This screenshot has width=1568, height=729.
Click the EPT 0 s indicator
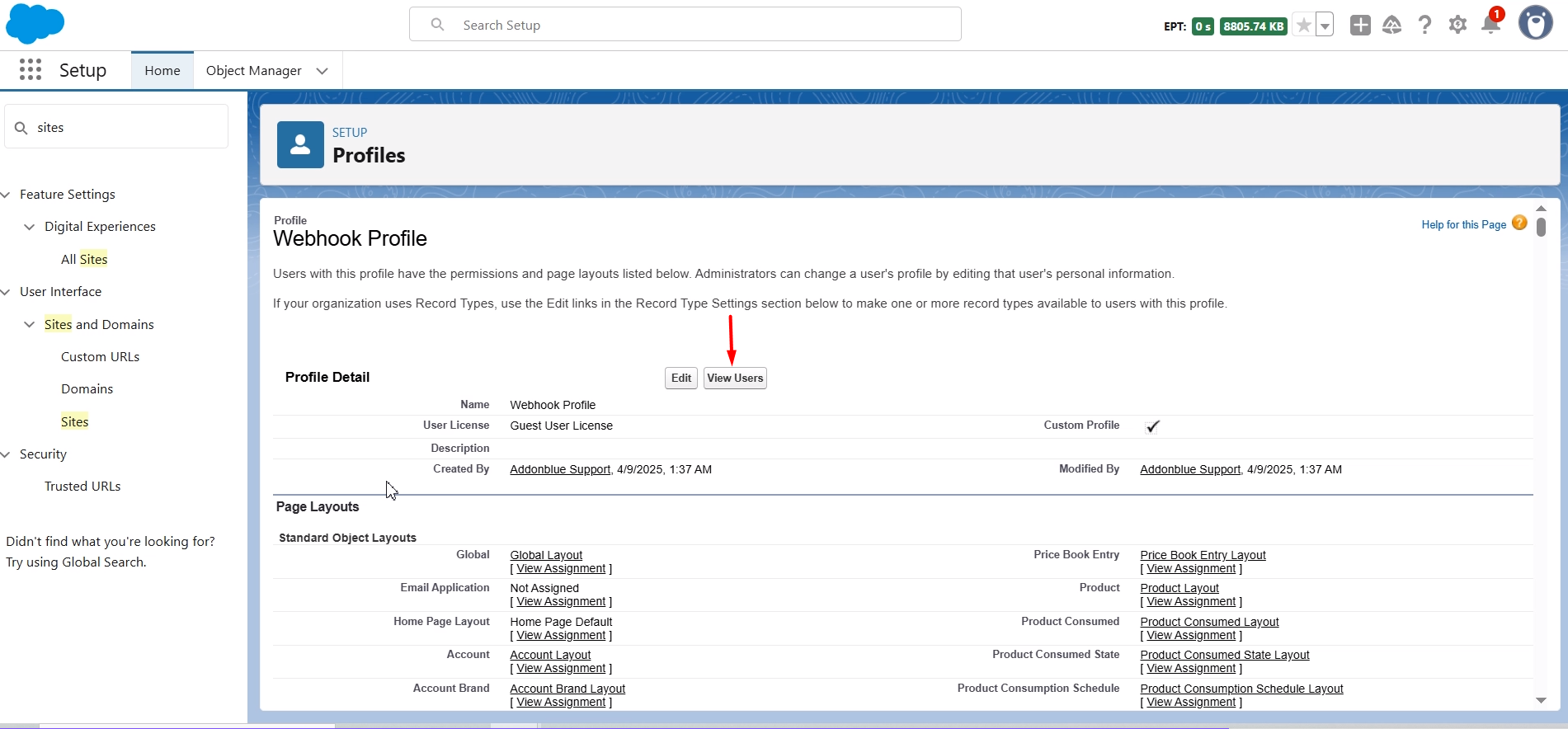tap(1203, 26)
